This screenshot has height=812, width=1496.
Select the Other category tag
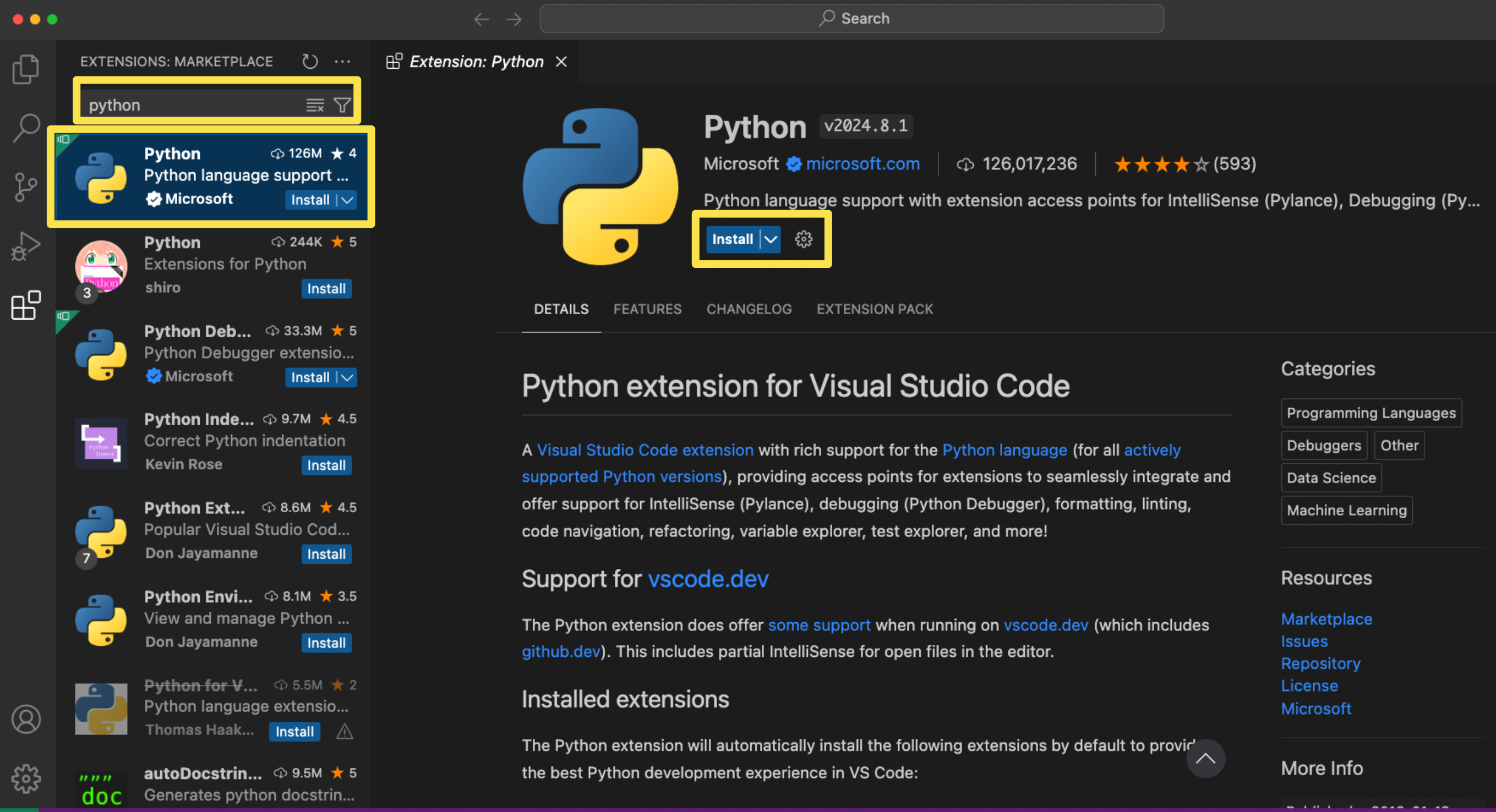[1399, 446]
